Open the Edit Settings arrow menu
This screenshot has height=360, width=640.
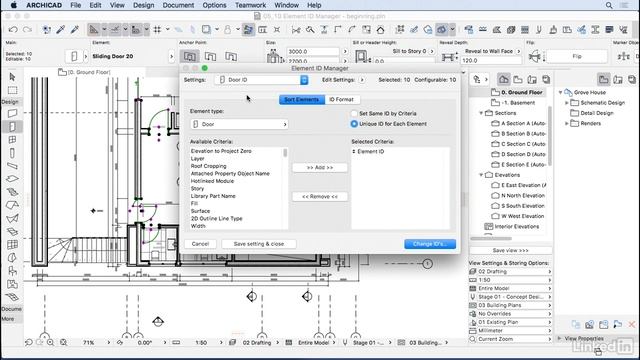(x=362, y=80)
